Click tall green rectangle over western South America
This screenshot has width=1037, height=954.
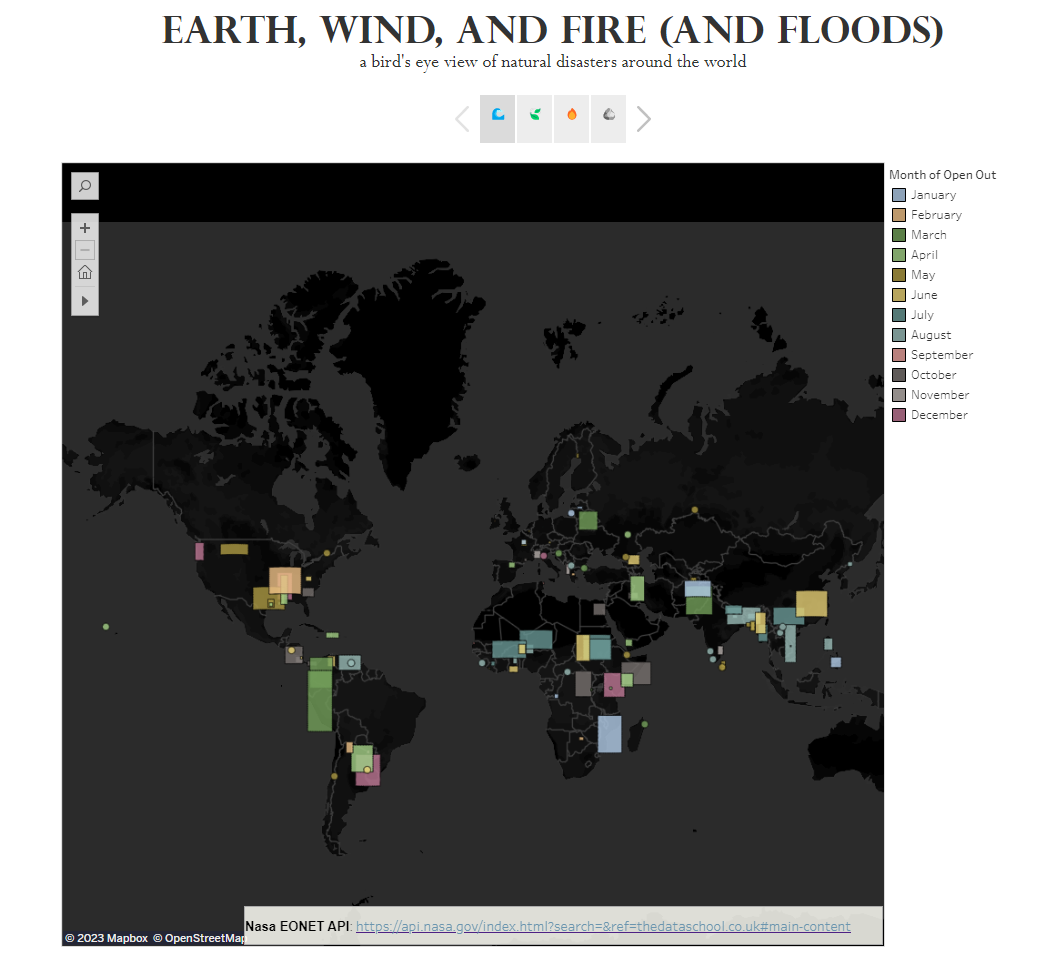(x=320, y=700)
